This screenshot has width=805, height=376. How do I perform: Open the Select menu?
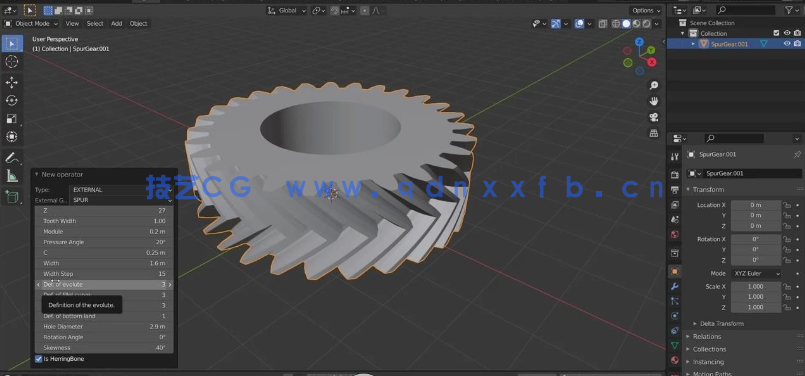[x=95, y=24]
